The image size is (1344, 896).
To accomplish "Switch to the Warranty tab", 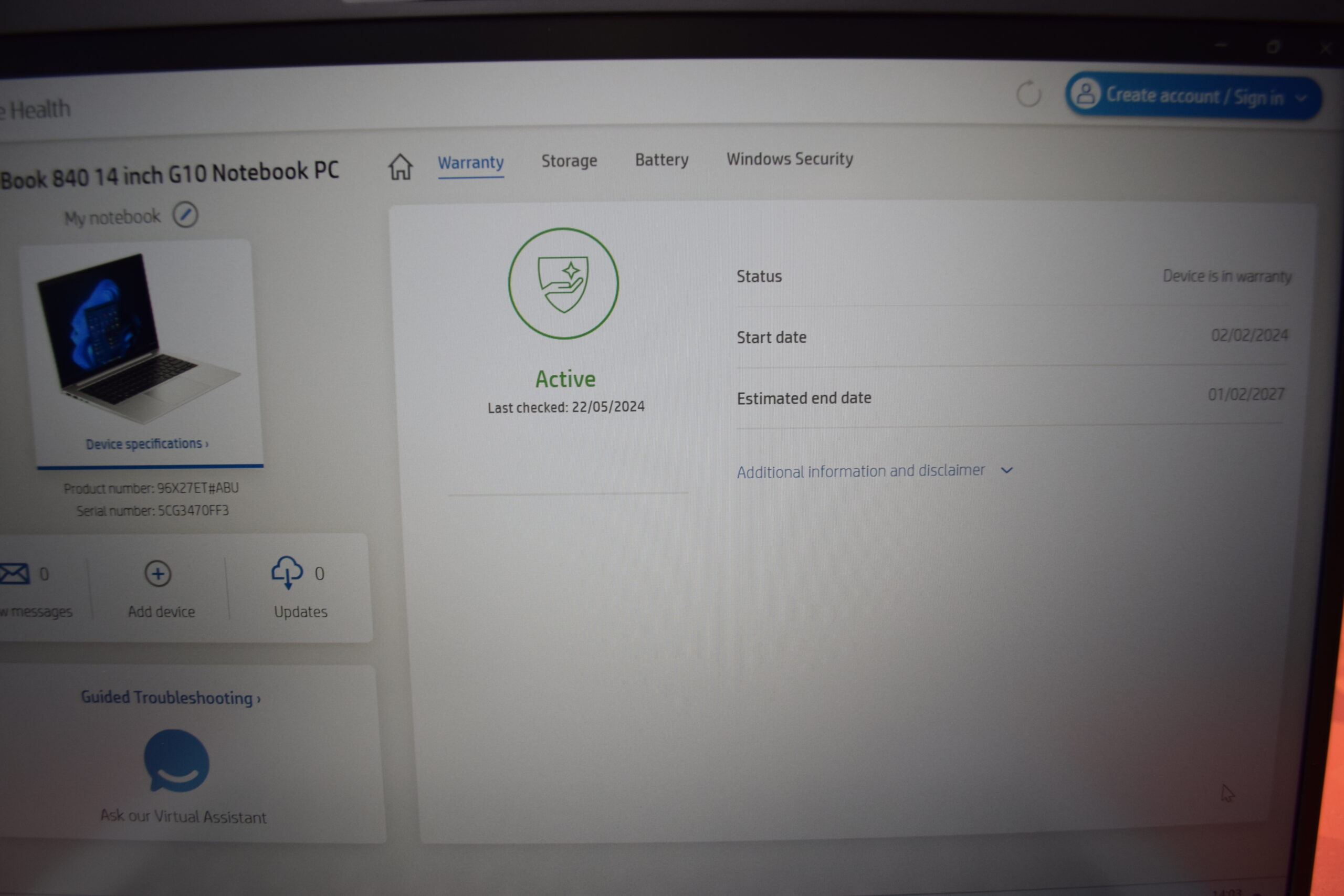I will 471,163.
